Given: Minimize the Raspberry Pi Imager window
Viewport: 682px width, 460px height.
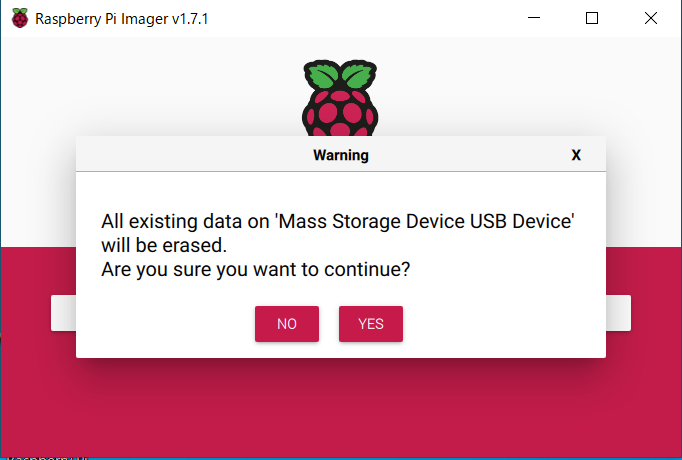Looking at the screenshot, I should pos(534,18).
